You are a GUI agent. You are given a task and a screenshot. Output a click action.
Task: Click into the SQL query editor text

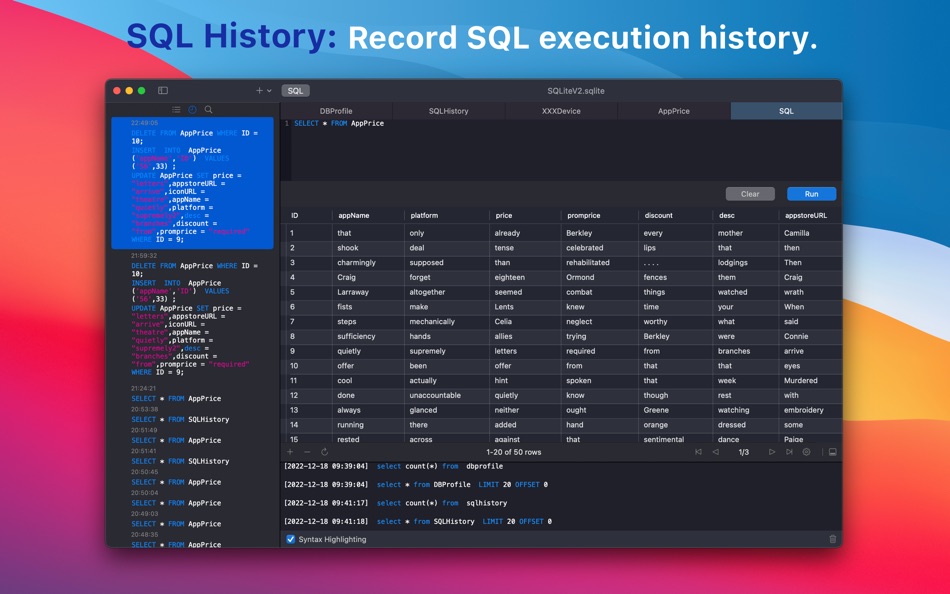339,124
